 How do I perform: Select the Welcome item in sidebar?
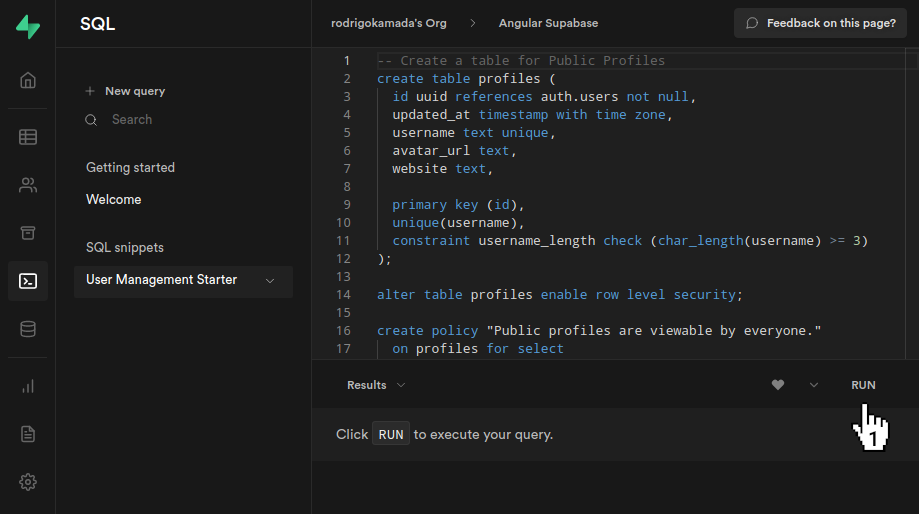pos(114,200)
